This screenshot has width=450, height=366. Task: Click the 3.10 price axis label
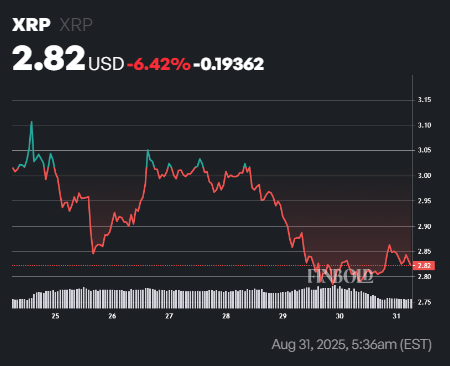click(425, 125)
